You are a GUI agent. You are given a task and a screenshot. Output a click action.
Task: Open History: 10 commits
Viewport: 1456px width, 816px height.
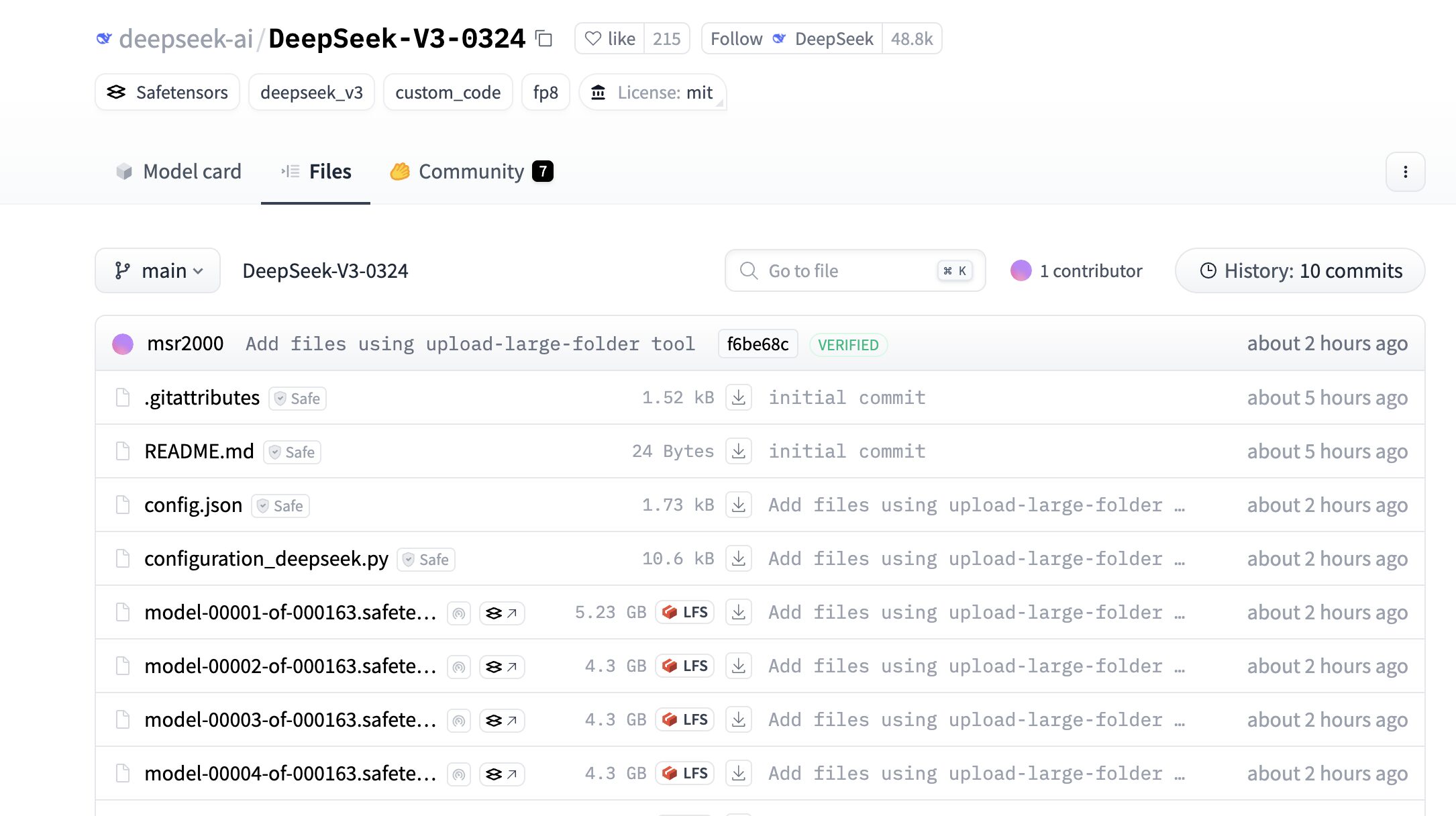[x=1300, y=270]
